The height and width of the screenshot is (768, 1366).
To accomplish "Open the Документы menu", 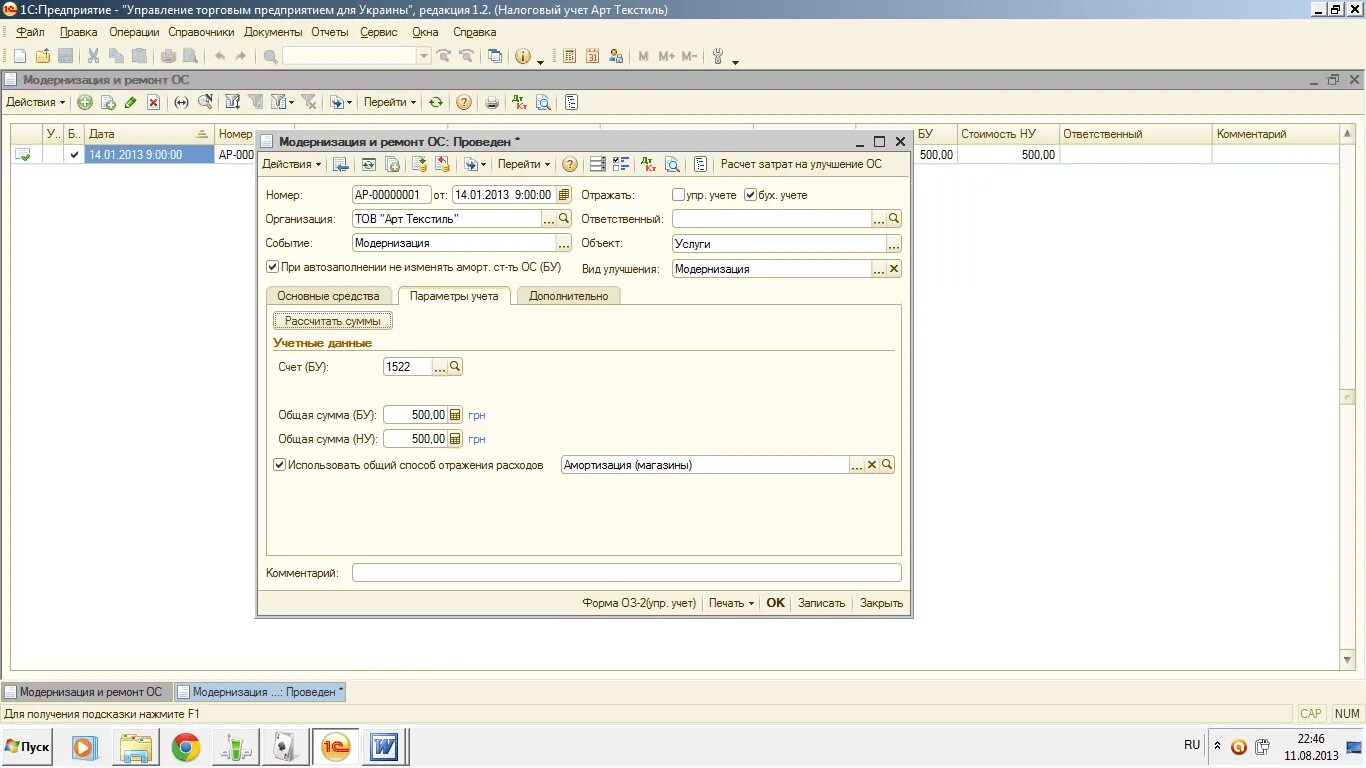I will tap(273, 32).
